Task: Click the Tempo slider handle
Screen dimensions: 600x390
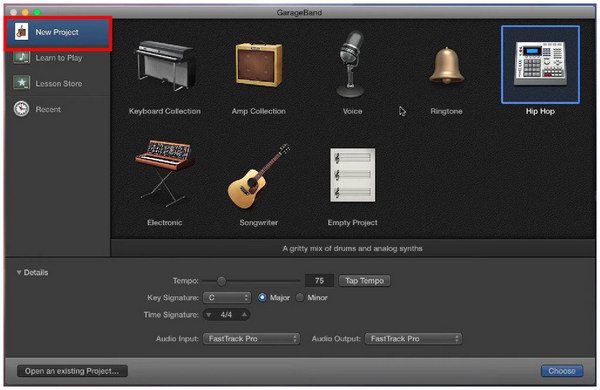Action: click(221, 281)
